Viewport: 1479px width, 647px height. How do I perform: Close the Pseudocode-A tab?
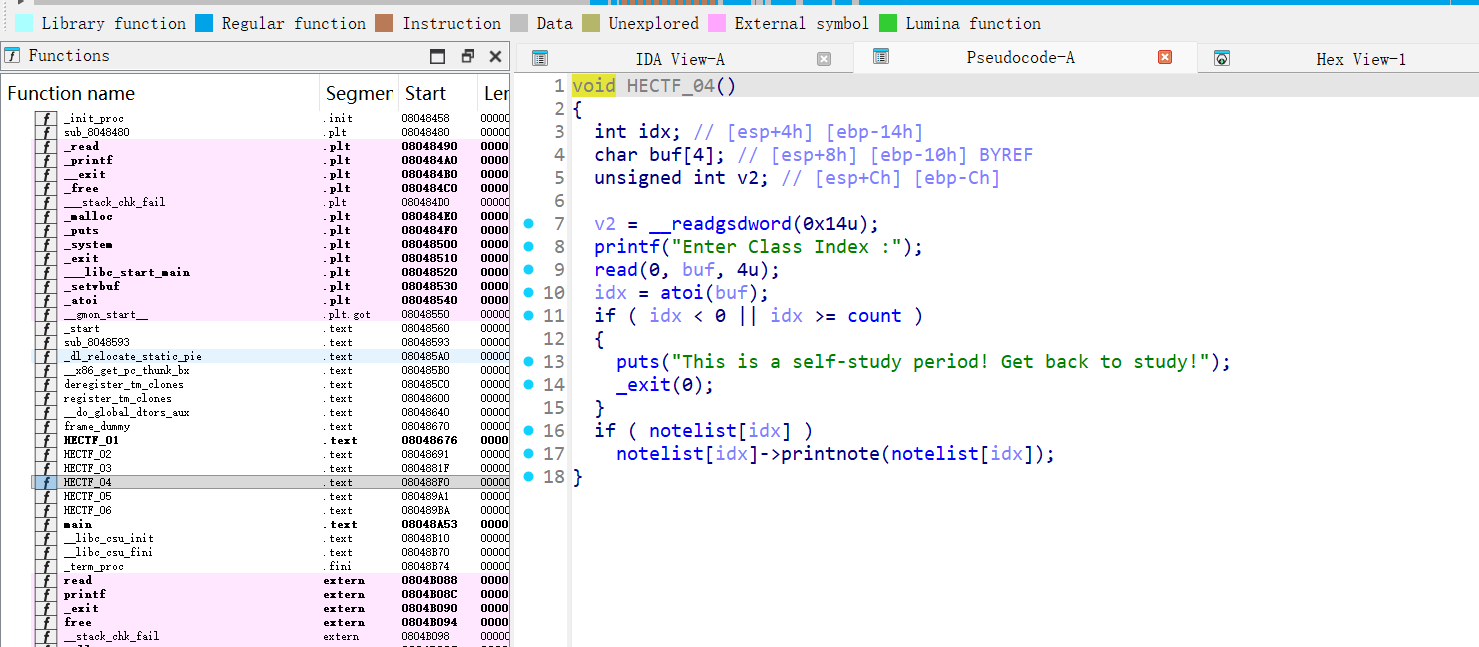pyautogui.click(x=1165, y=58)
